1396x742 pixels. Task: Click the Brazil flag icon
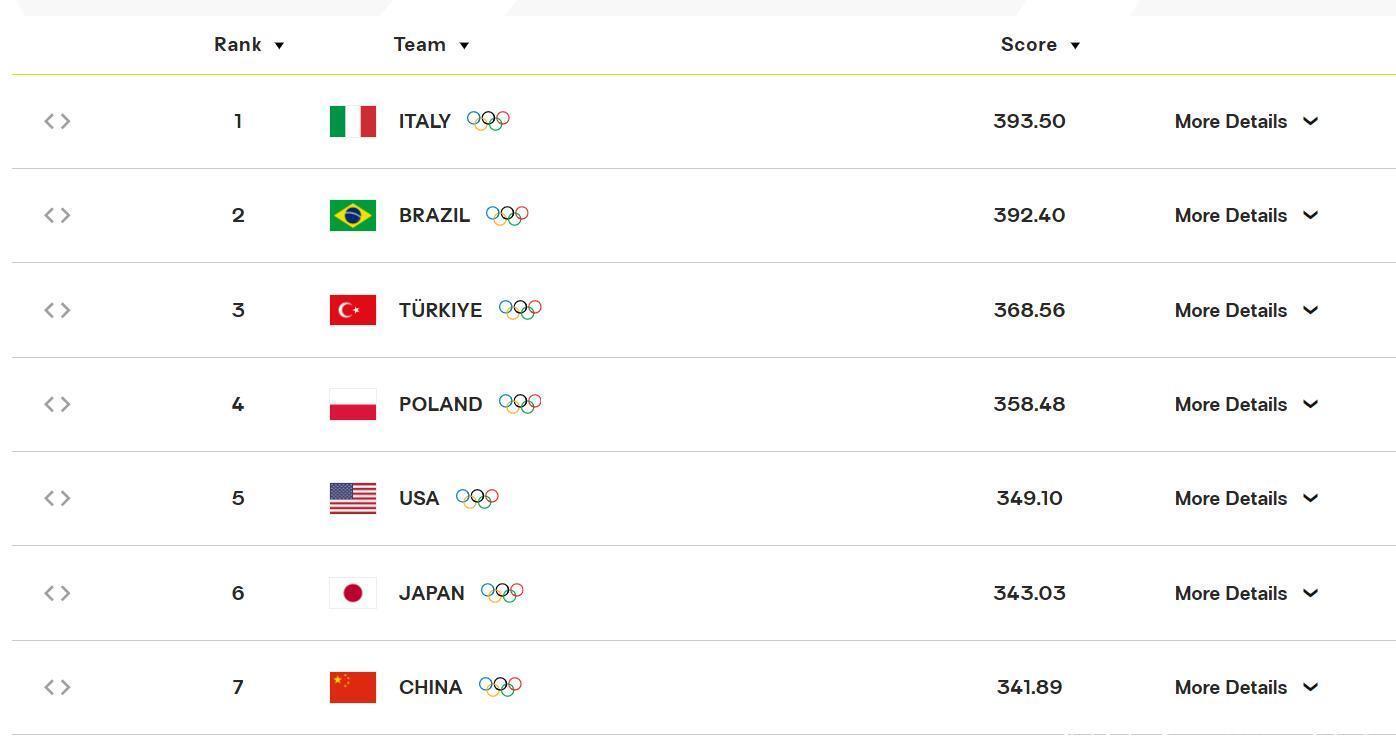352,215
